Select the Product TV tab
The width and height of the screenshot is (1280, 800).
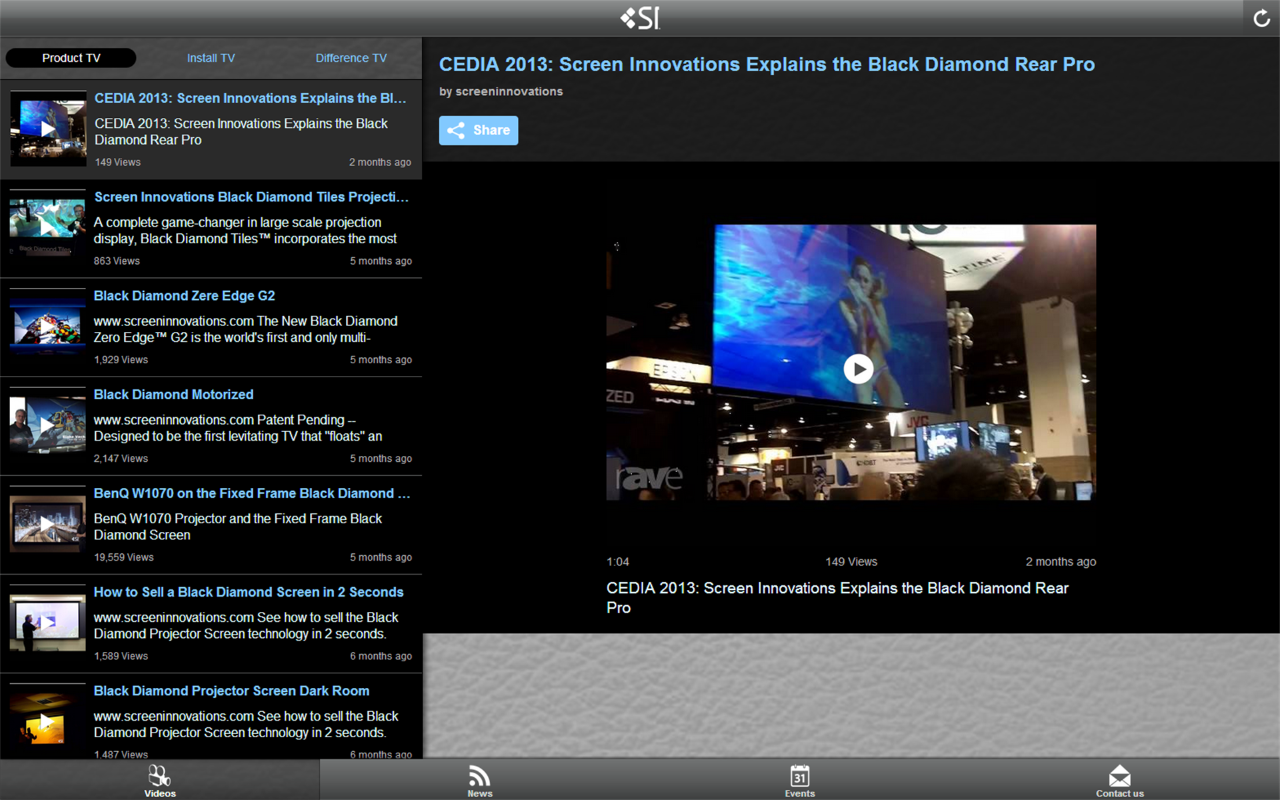(x=71, y=58)
